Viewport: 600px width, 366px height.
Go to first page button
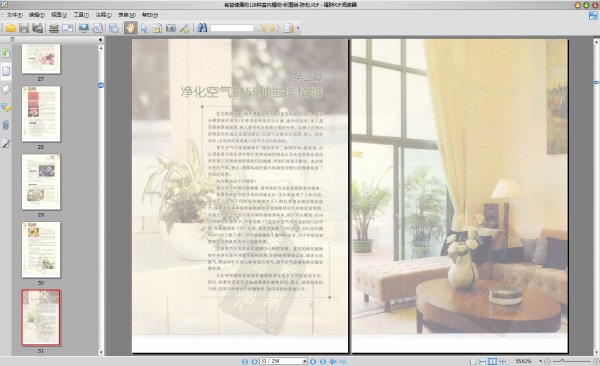tap(245, 361)
